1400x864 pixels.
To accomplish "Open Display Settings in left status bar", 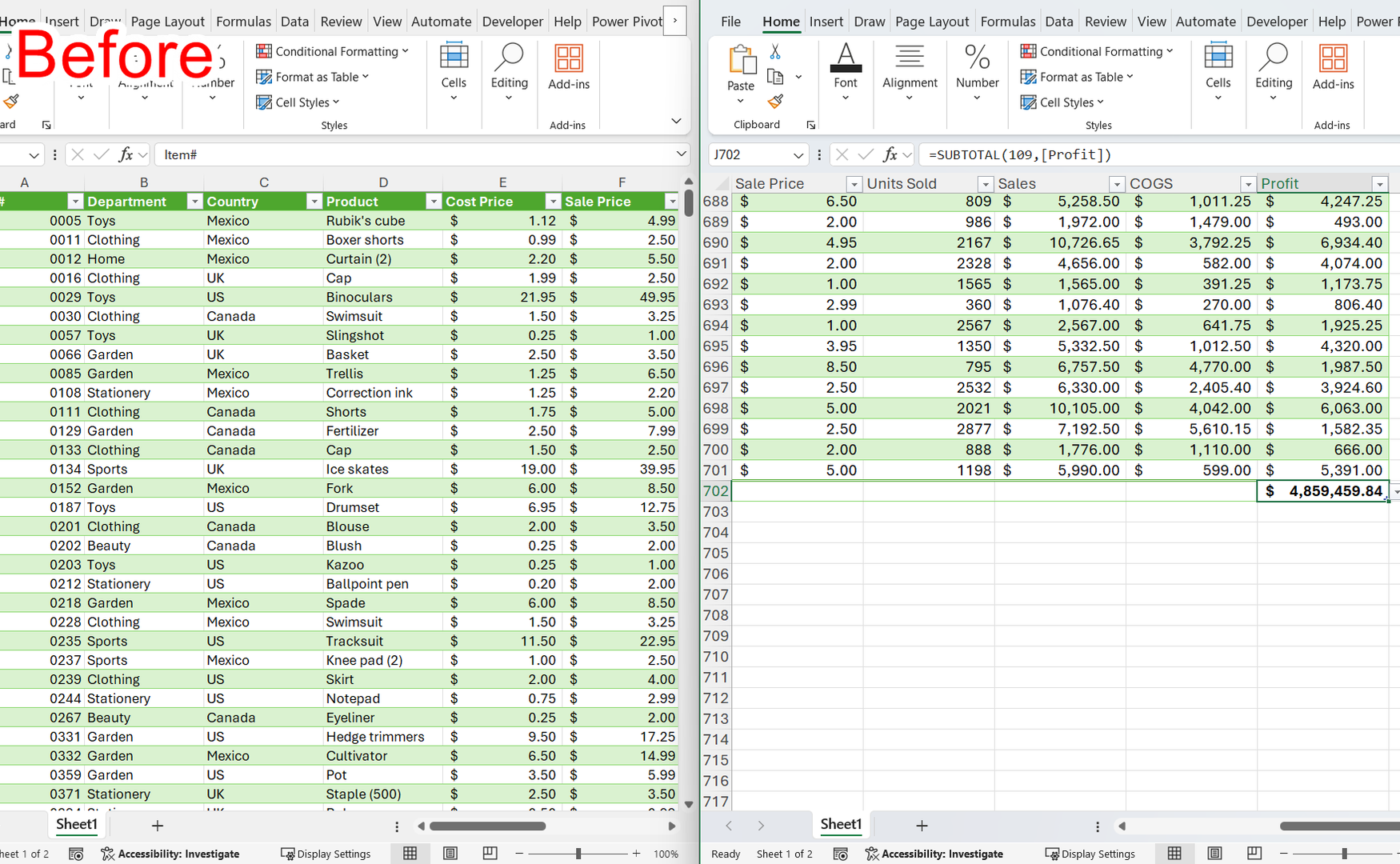I will point(326,854).
